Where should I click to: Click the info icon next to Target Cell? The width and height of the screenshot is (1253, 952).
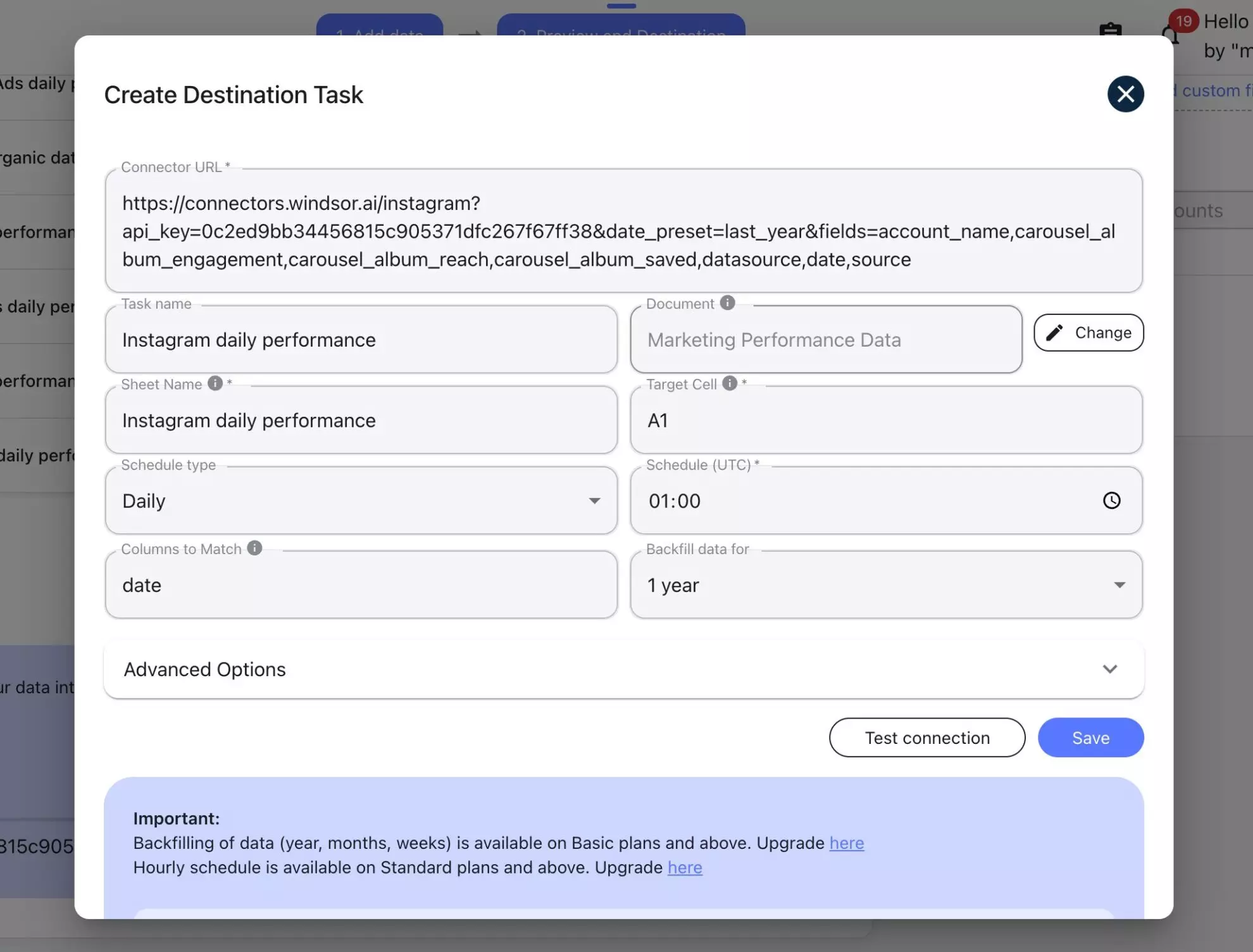pyautogui.click(x=729, y=383)
